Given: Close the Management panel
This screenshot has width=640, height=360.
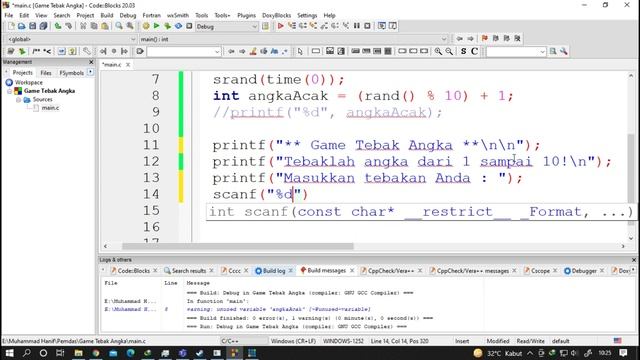Looking at the screenshot, I should point(91,62).
